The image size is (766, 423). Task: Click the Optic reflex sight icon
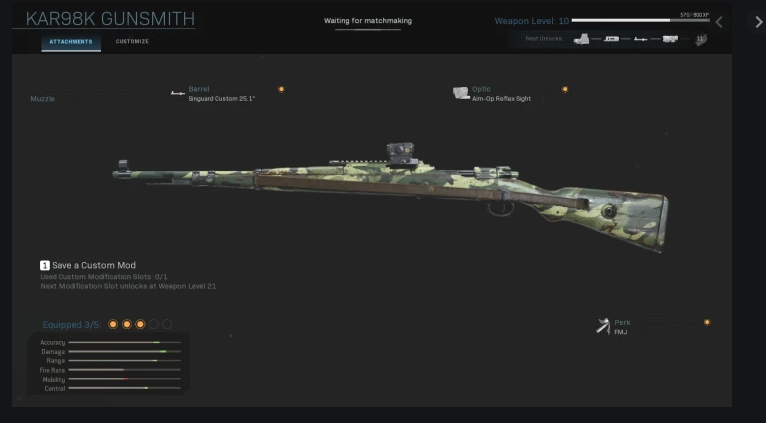click(461, 93)
